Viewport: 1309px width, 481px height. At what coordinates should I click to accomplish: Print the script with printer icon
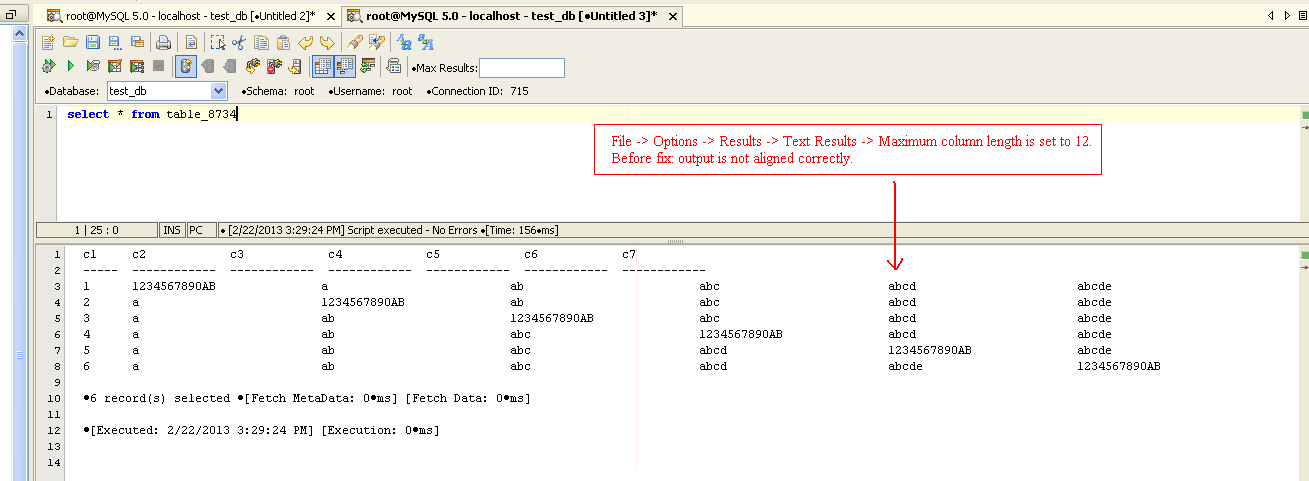(x=163, y=42)
